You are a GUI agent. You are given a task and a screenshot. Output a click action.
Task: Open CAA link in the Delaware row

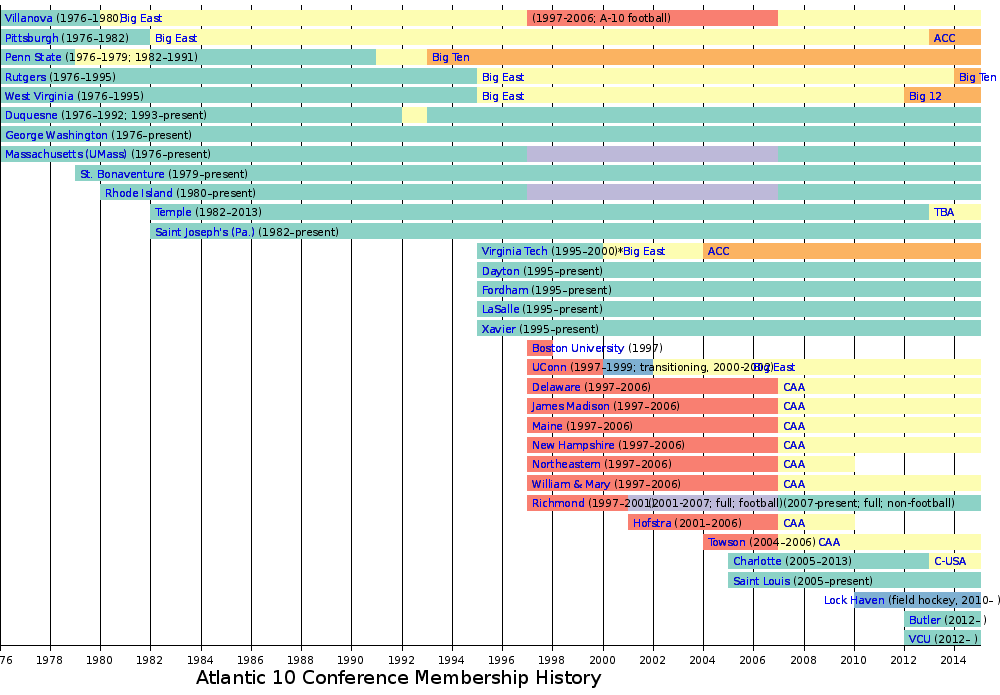794,387
